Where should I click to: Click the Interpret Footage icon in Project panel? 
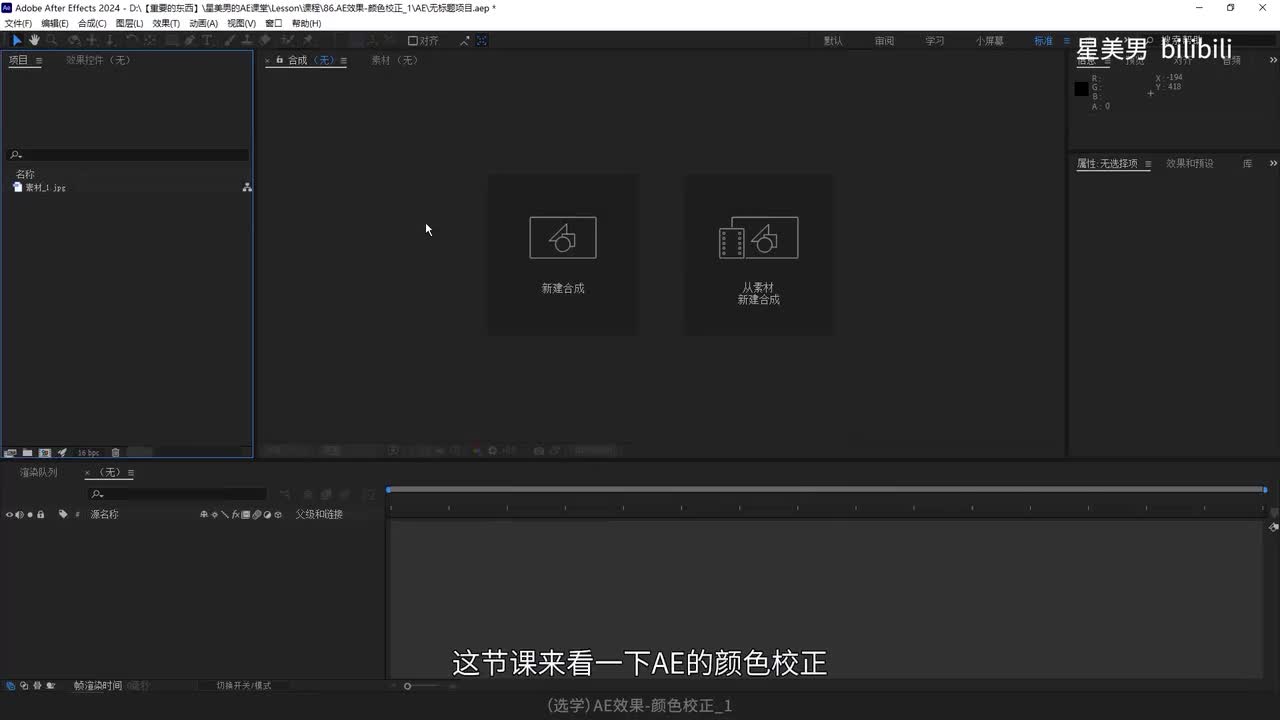coord(10,453)
